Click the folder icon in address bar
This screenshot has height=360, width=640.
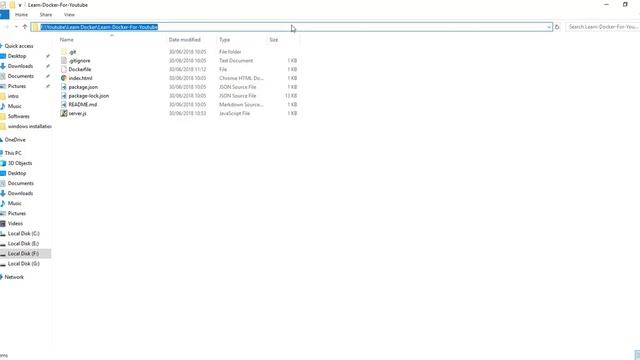click(36, 27)
